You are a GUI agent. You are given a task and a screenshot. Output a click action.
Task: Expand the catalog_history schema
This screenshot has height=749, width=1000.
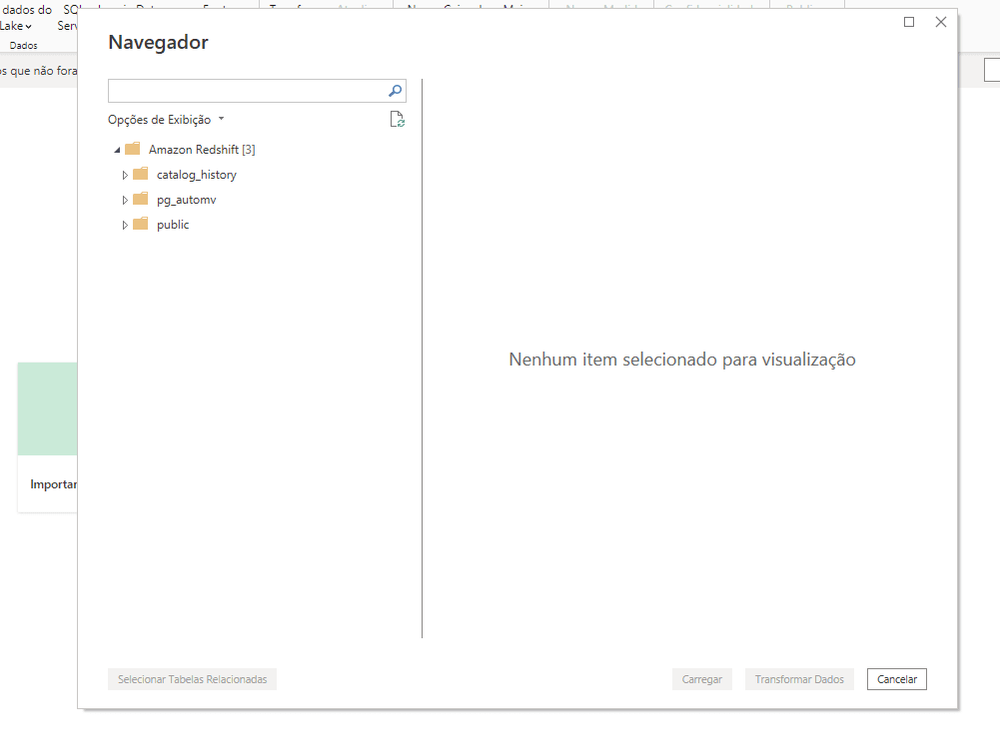tap(125, 173)
